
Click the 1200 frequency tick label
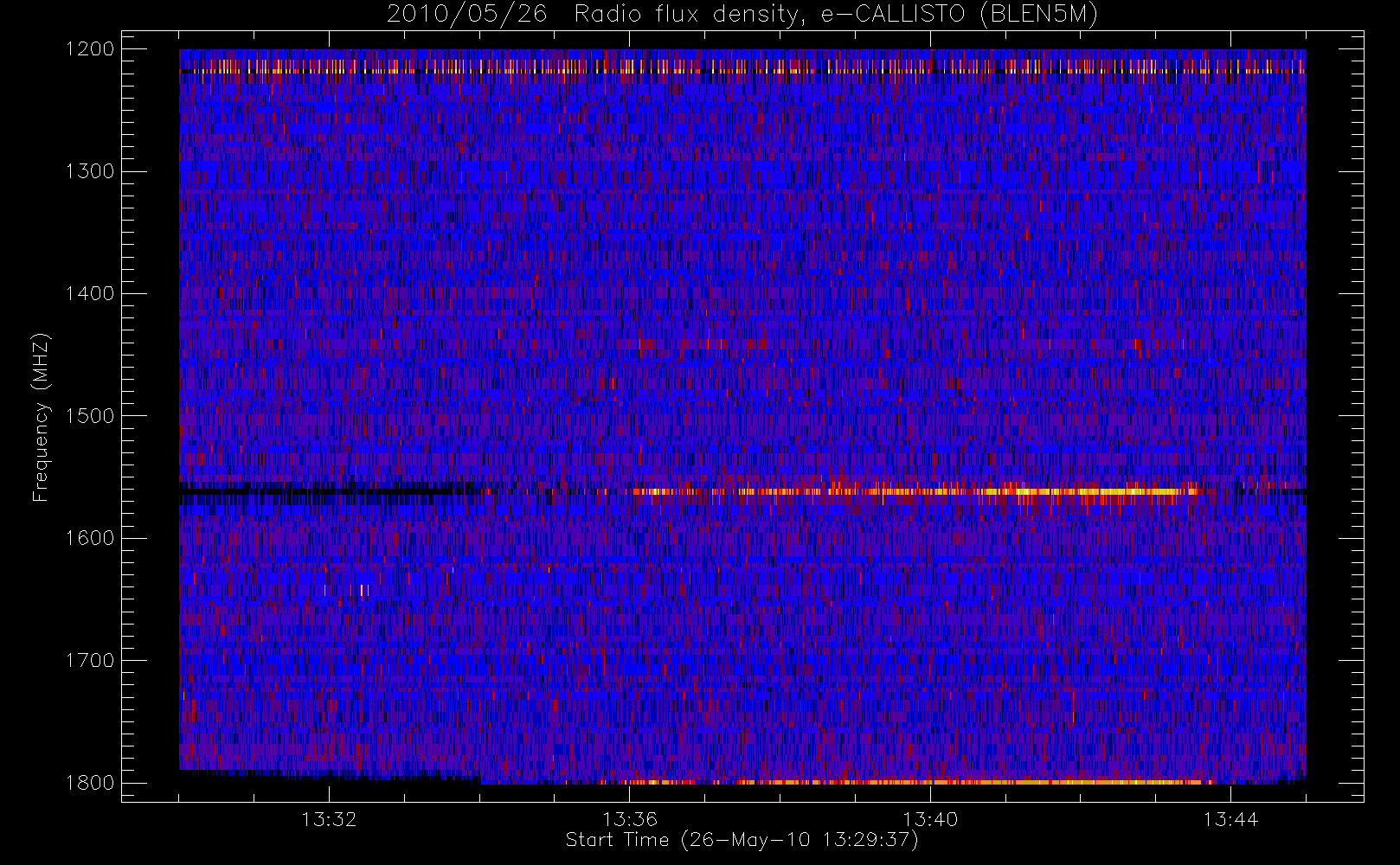pyautogui.click(x=90, y=49)
